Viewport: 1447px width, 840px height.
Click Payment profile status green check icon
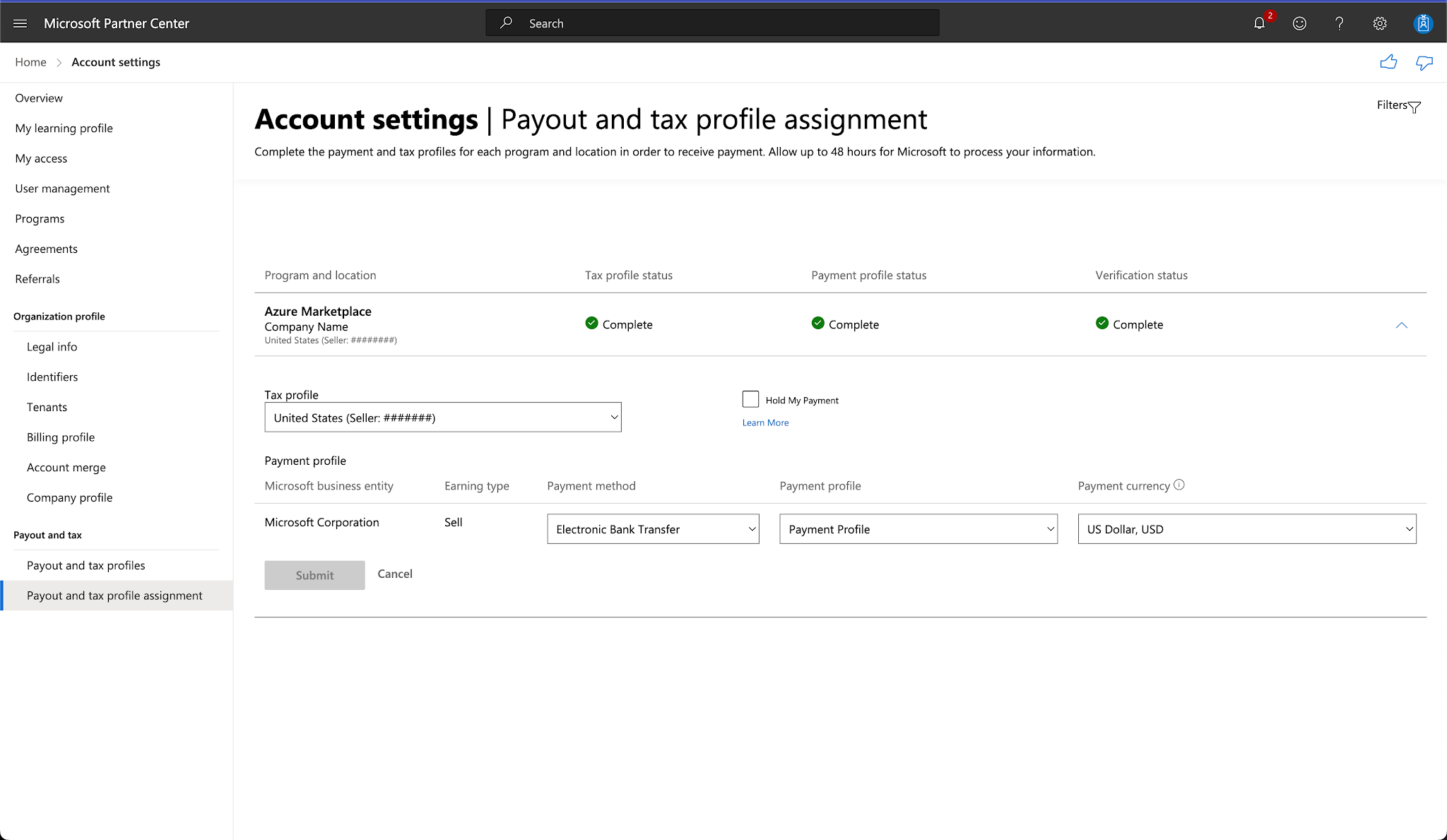coord(818,324)
